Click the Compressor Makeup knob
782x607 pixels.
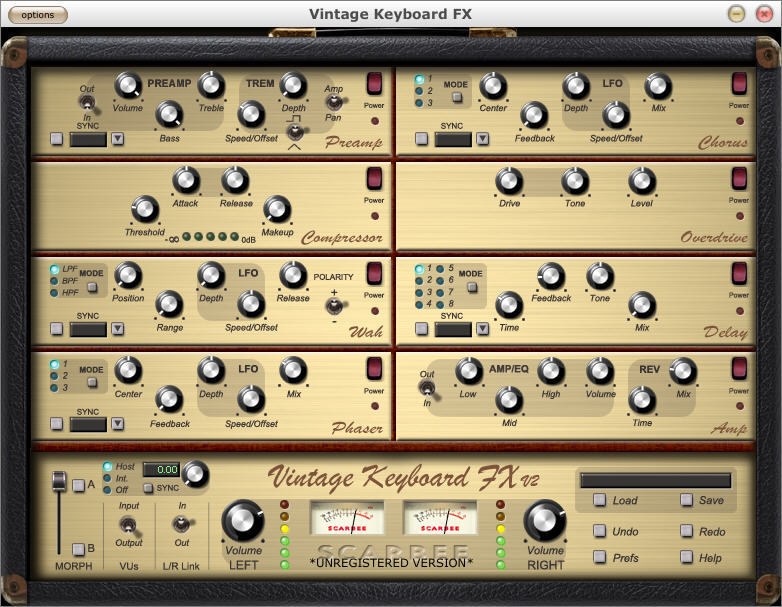coord(277,209)
